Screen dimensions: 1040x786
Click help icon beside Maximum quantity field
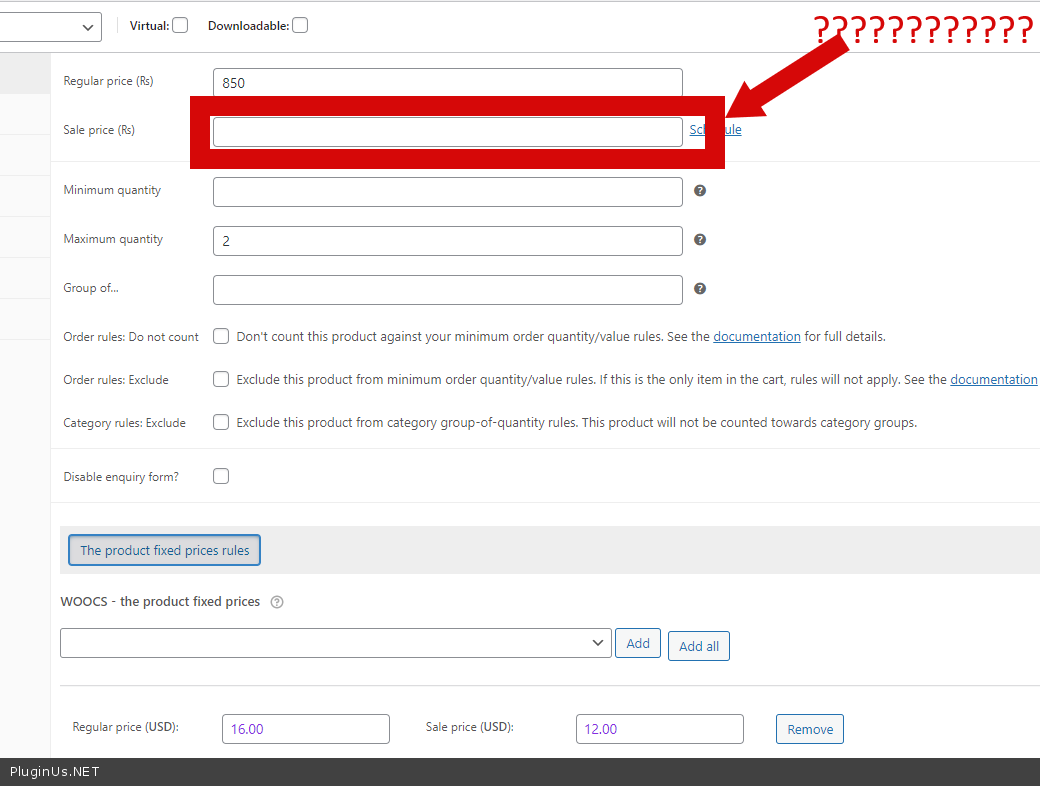[x=700, y=239]
